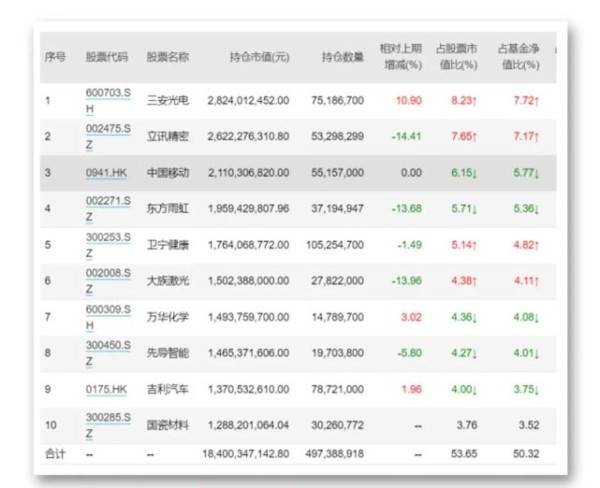Click the holding quantity 55,157,000
Screen dimensions: 600x488
click(338, 173)
